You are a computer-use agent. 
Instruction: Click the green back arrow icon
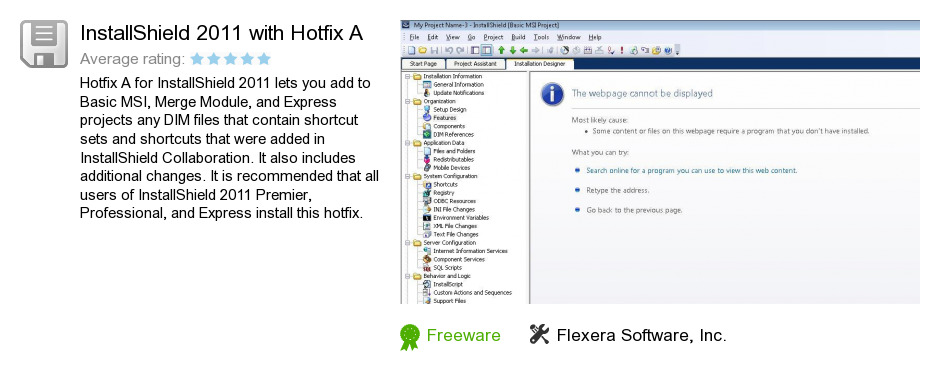point(524,50)
